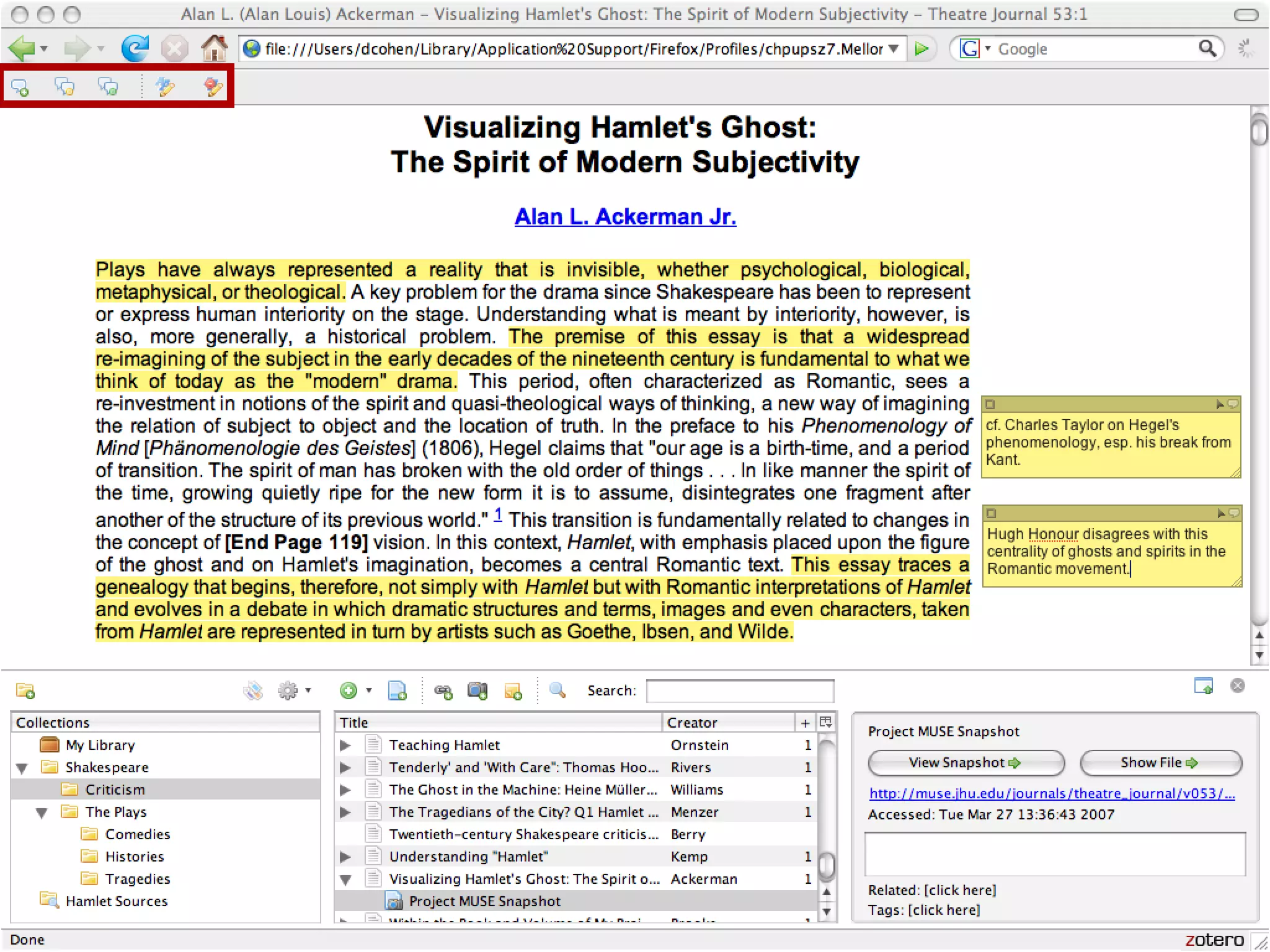Screen dimensions: 1270x952
Task: Select the Hamlet Sources saved search
Action: coord(116,901)
